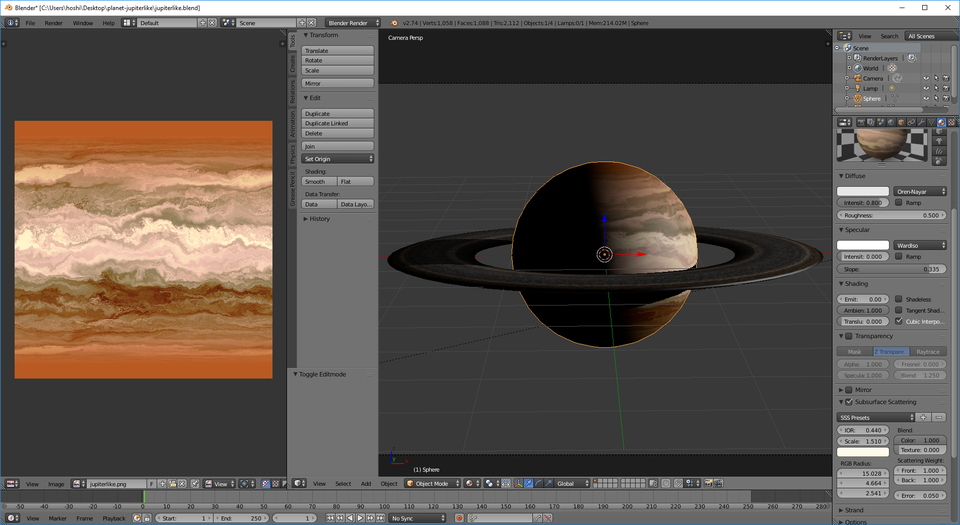
Task: Enable the Shadeless checkbox
Action: [899, 299]
